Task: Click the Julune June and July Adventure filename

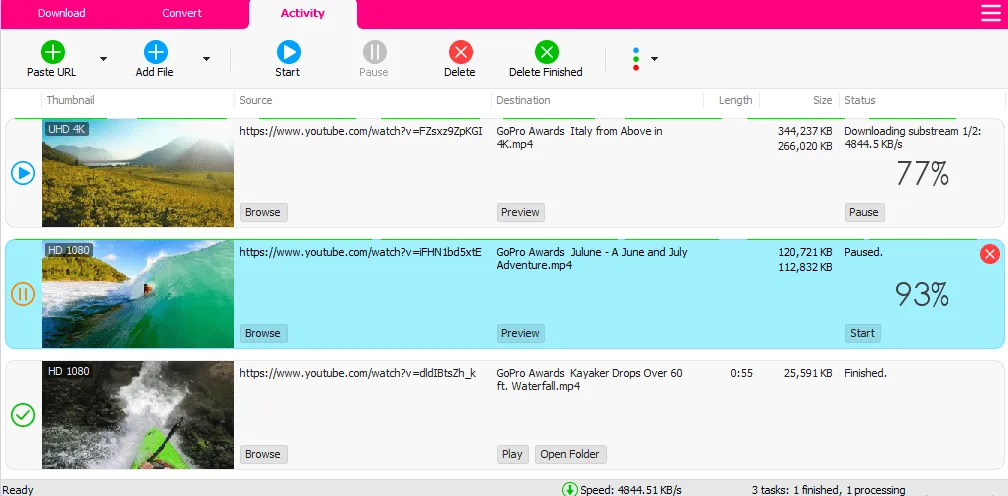Action: pos(591,258)
